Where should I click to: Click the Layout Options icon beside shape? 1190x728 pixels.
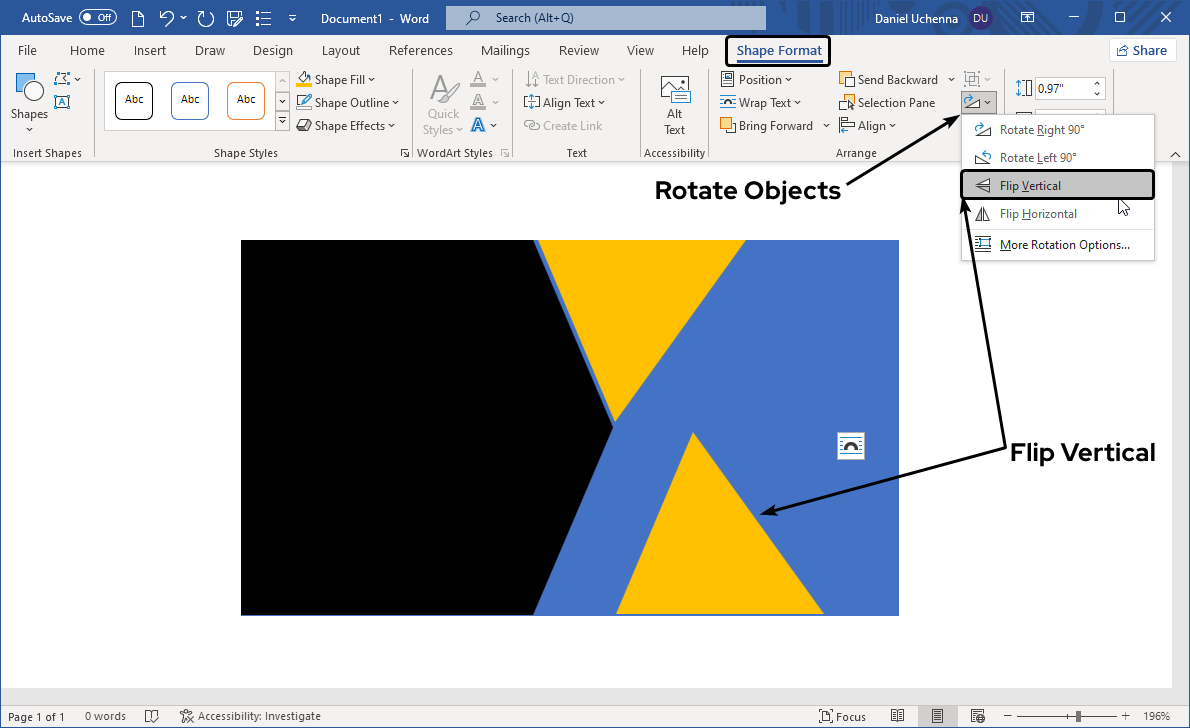pos(850,446)
